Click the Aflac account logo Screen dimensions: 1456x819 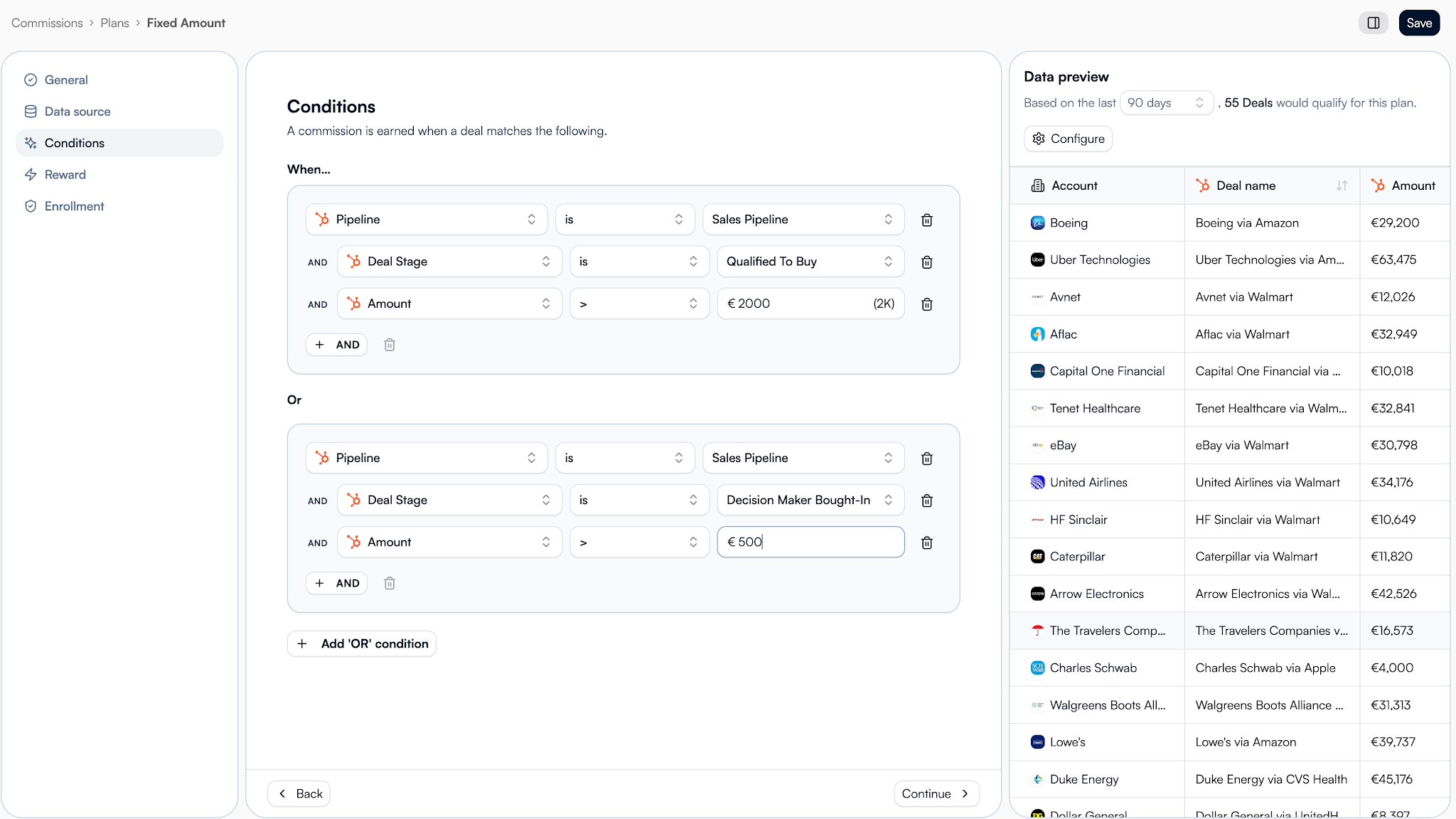pyautogui.click(x=1037, y=334)
